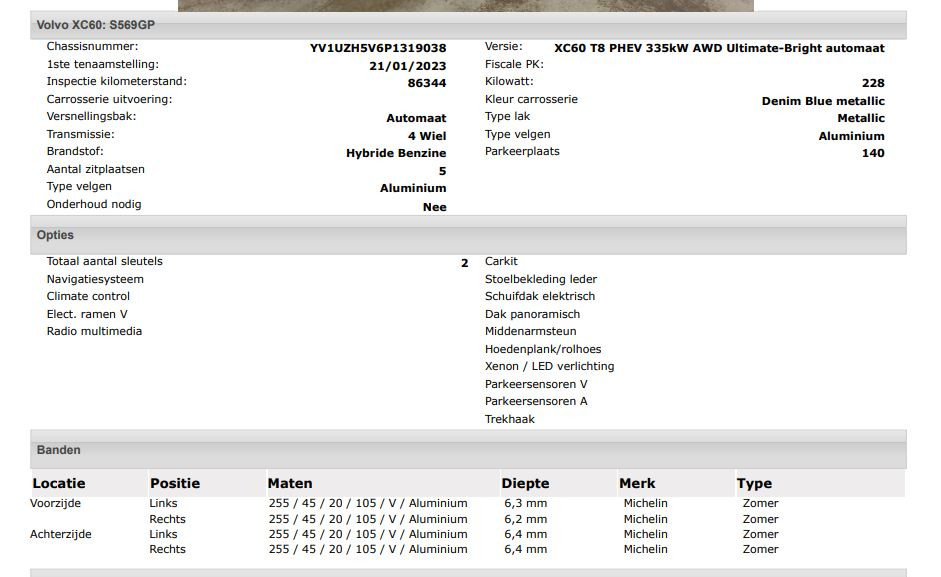Viewport: 941px width, 577px height.
Task: Select the "Denim Blue metallic" colour value
Action: [822, 101]
